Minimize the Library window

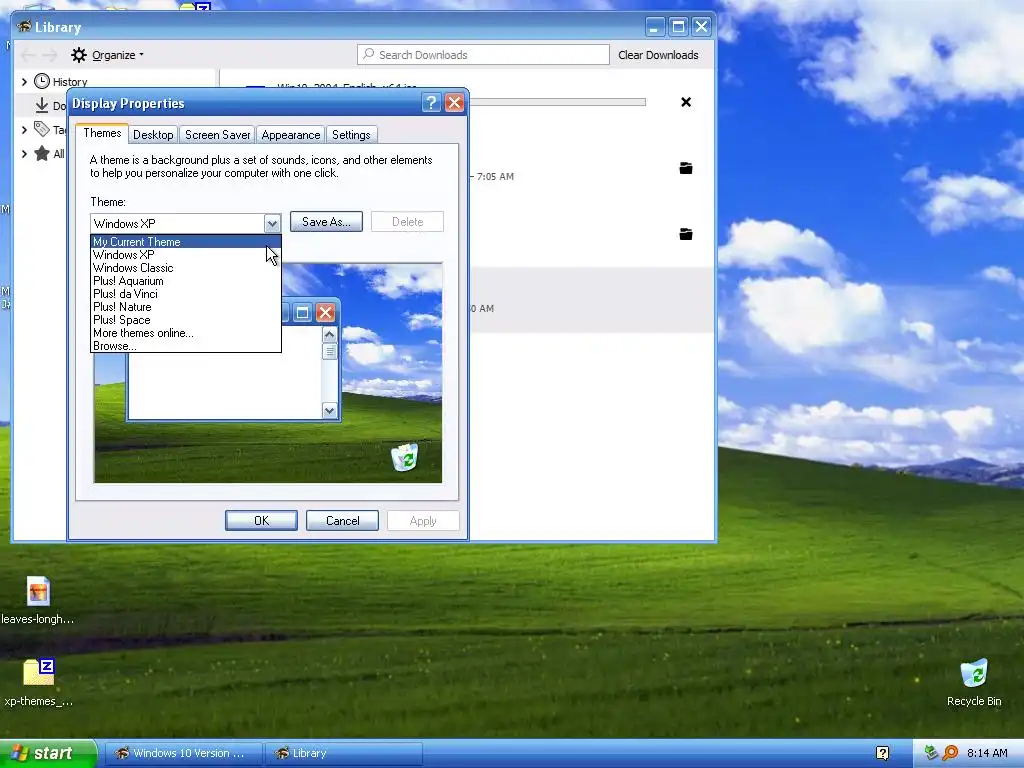tap(654, 27)
